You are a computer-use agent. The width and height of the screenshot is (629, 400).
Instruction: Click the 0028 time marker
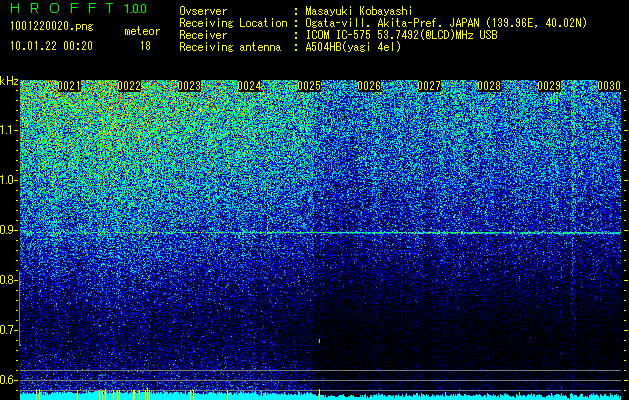coord(489,86)
